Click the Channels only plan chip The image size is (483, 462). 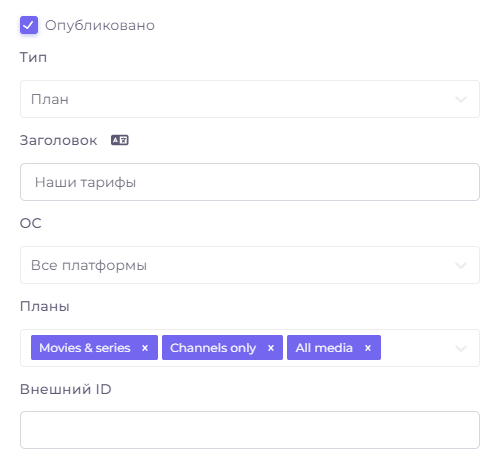pos(213,348)
